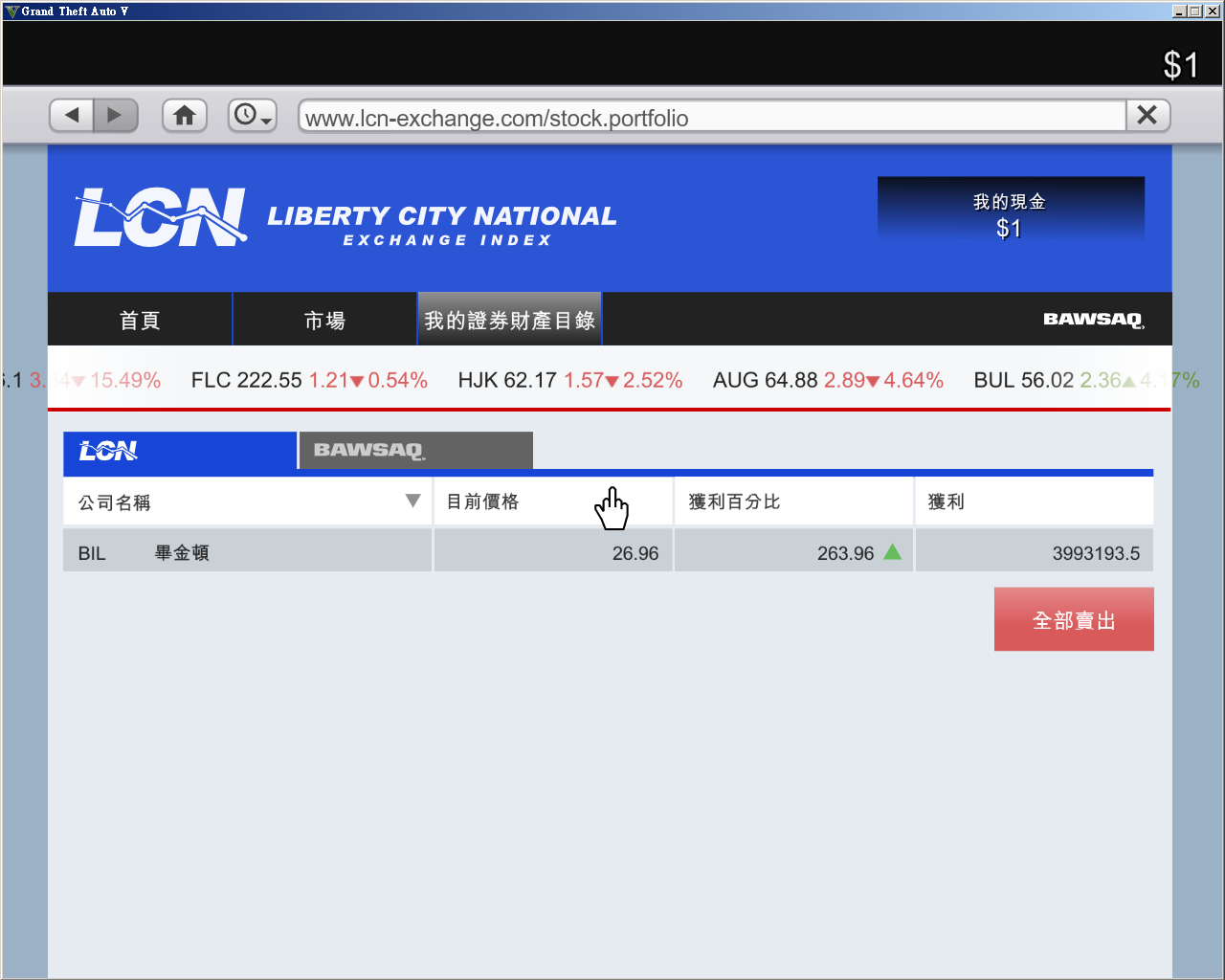Viewport: 1225px width, 980px height.
Task: Click BUL 56.02 ticker entry
Action: click(x=1086, y=380)
